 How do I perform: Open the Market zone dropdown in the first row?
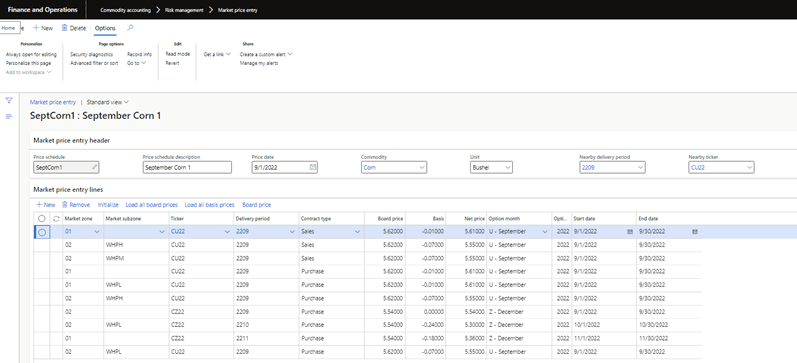(x=97, y=232)
